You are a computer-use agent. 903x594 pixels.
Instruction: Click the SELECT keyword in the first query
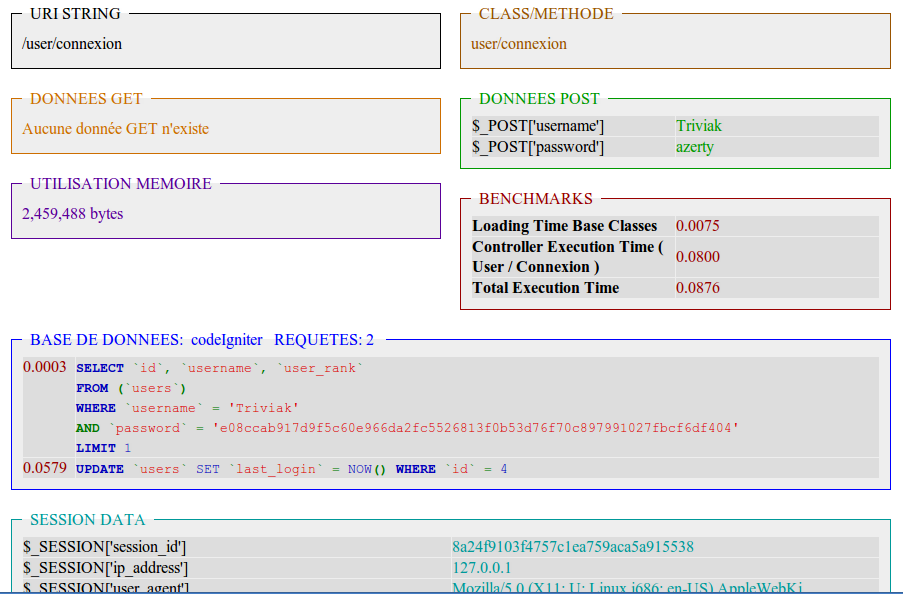pos(100,368)
